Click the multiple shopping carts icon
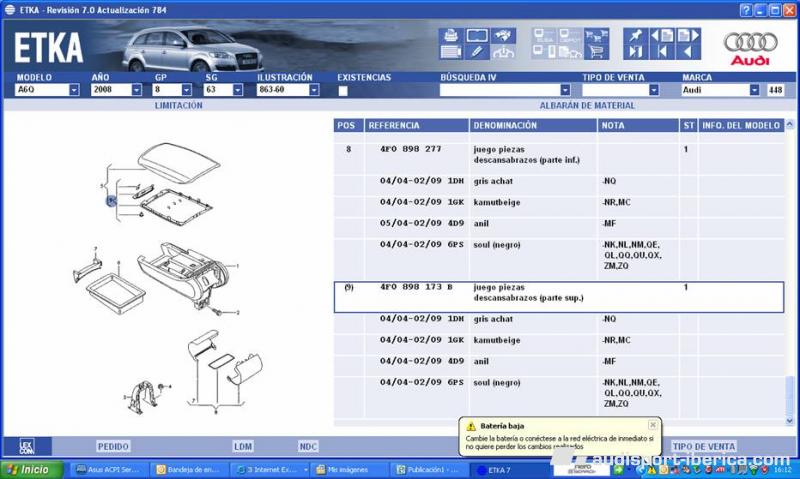This screenshot has width=800, height=479. tap(596, 35)
